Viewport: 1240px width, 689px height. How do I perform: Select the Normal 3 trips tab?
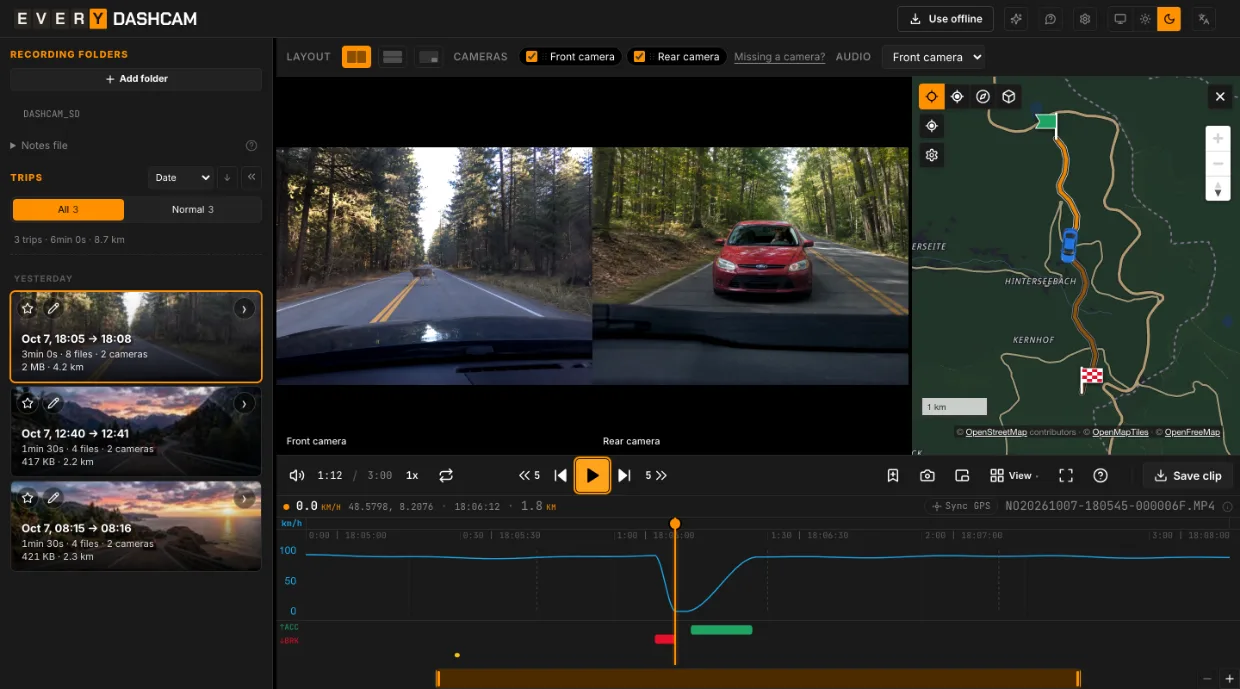click(193, 210)
